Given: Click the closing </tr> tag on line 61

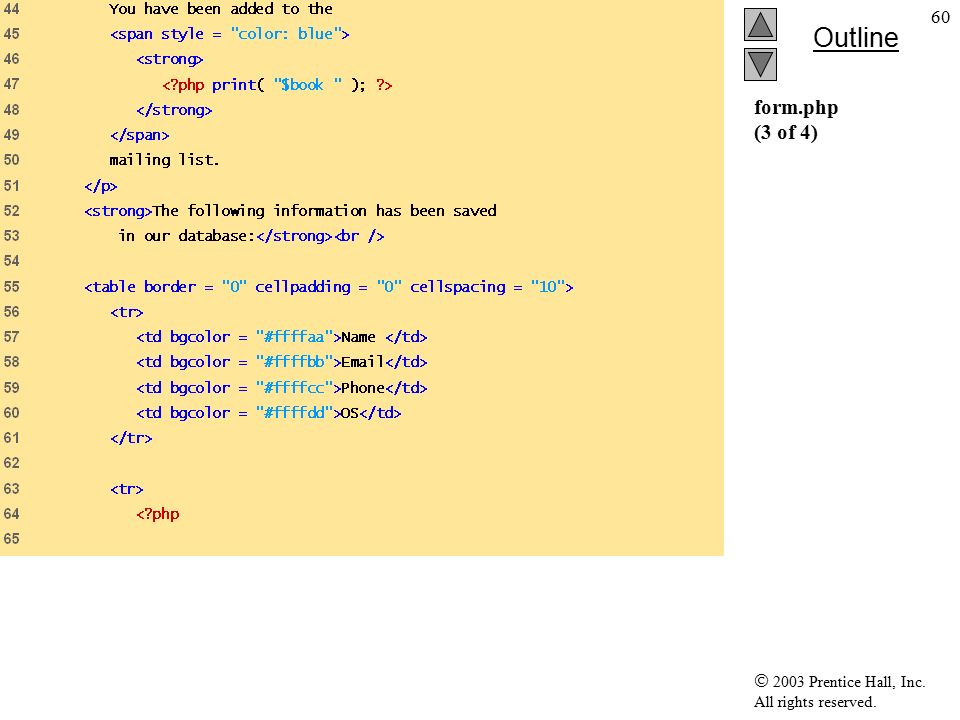Looking at the screenshot, I should coord(131,438).
